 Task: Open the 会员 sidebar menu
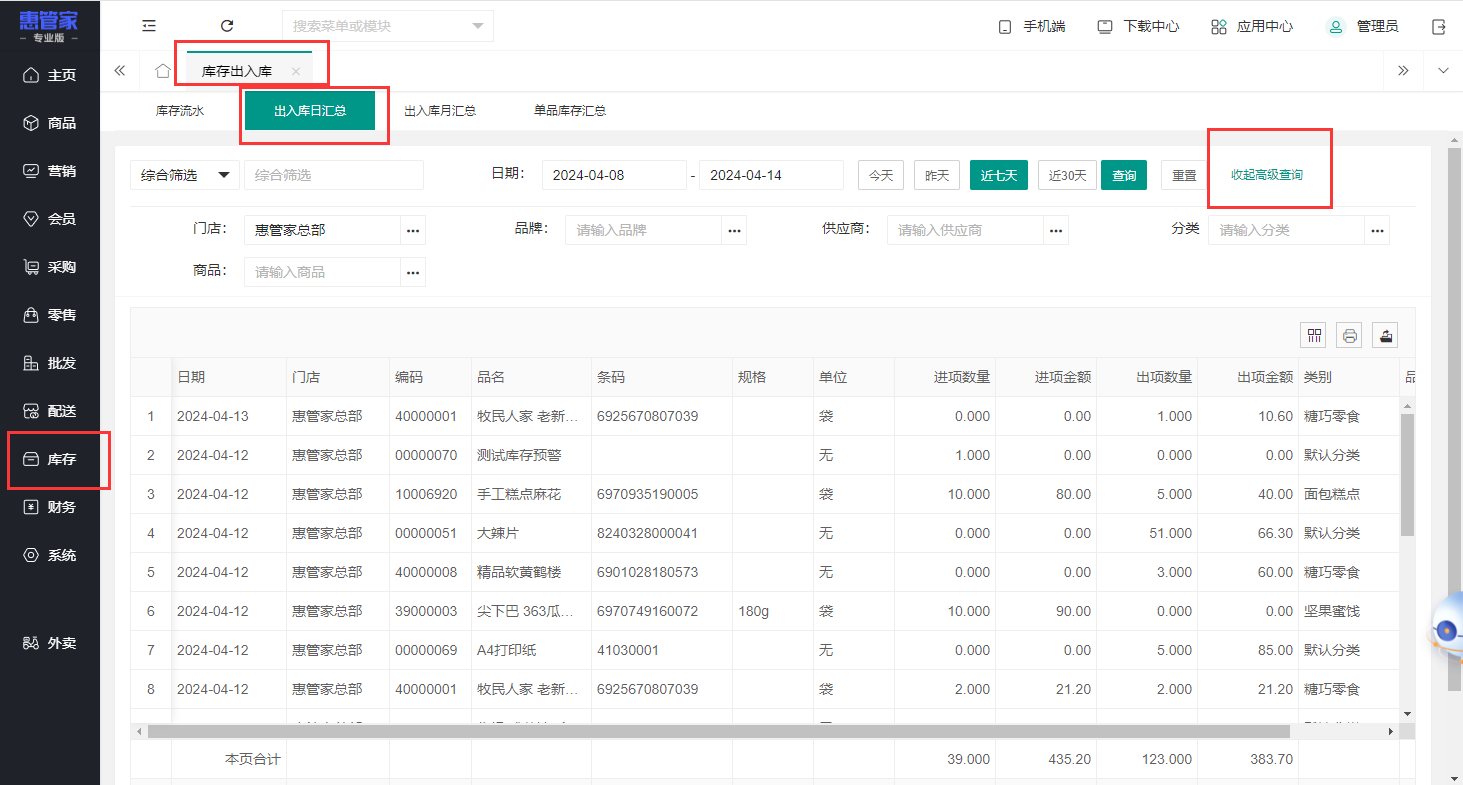pyautogui.click(x=50, y=219)
